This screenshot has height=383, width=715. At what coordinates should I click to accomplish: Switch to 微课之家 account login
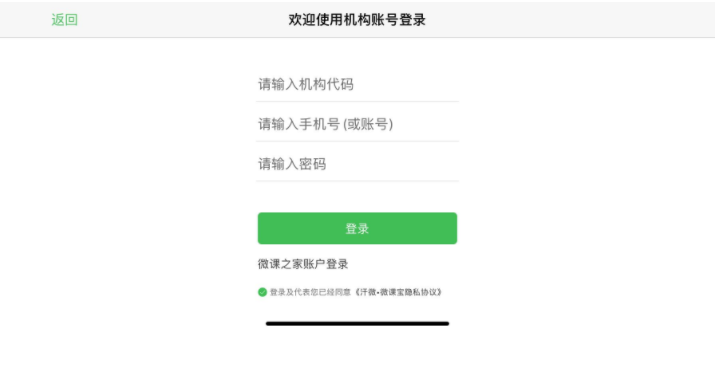click(303, 264)
